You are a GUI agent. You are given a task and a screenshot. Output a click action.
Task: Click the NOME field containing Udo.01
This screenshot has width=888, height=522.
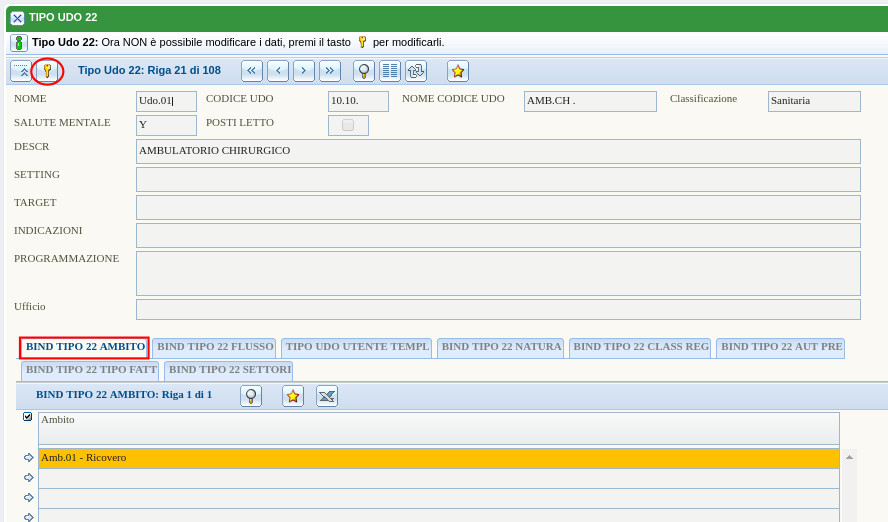tap(166, 101)
